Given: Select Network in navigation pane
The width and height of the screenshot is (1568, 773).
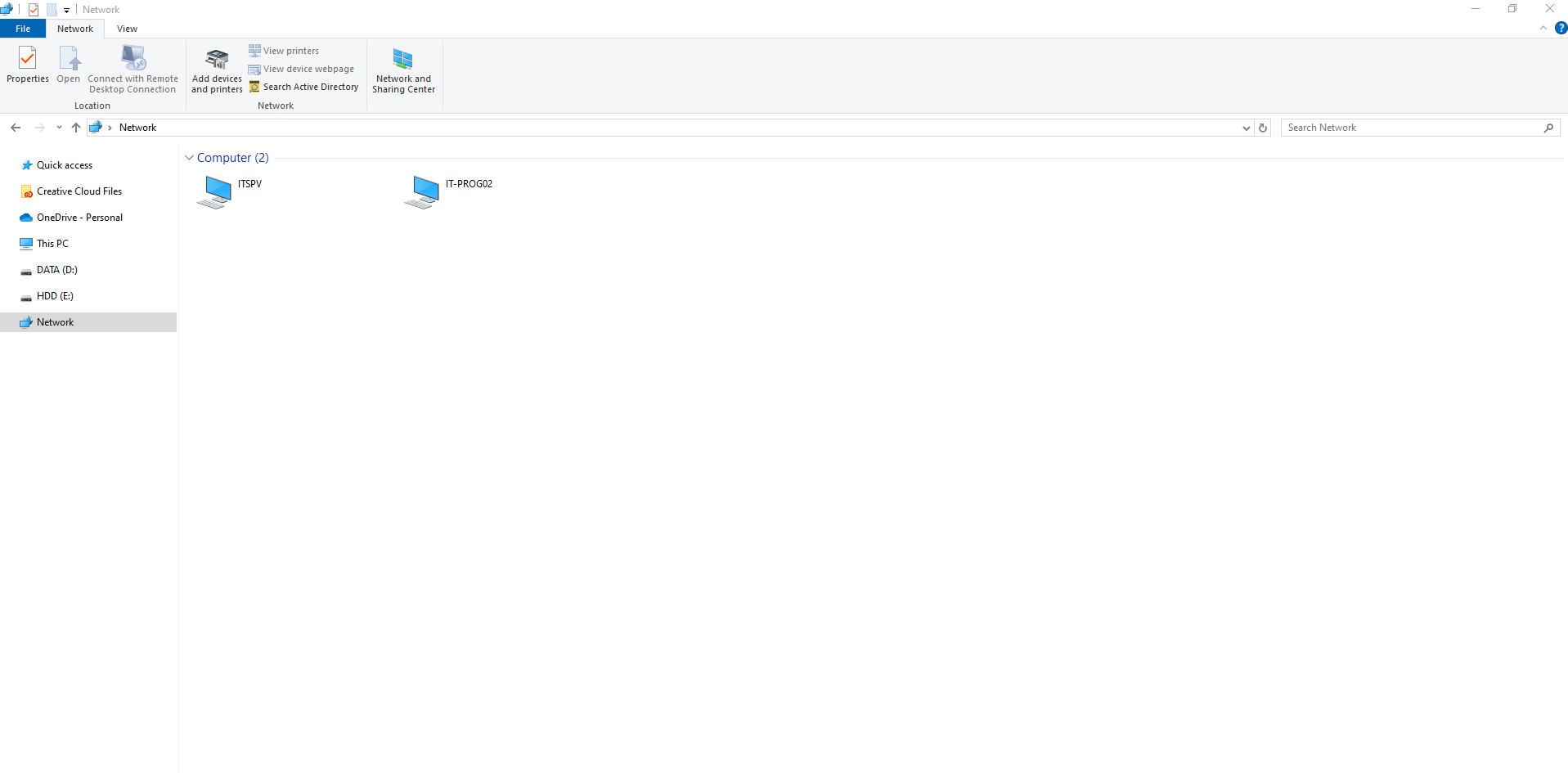Looking at the screenshot, I should 88,322.
